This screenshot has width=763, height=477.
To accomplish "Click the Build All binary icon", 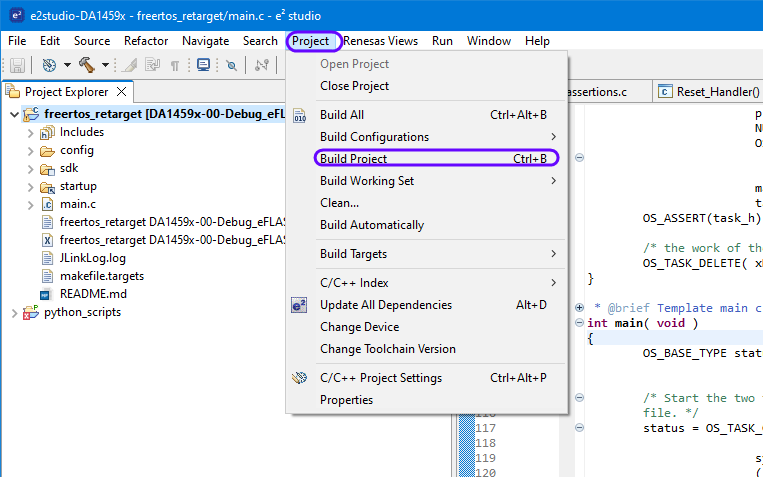I will [300, 115].
